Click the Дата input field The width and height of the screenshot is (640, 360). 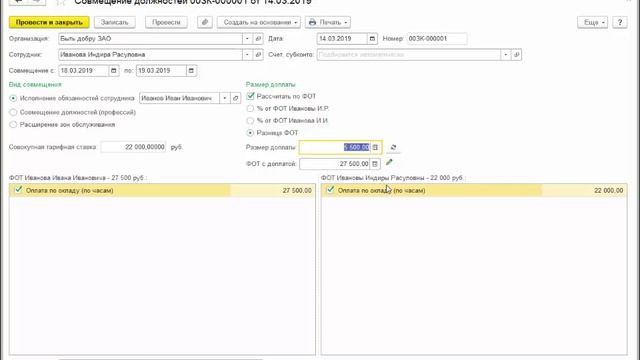click(342, 39)
